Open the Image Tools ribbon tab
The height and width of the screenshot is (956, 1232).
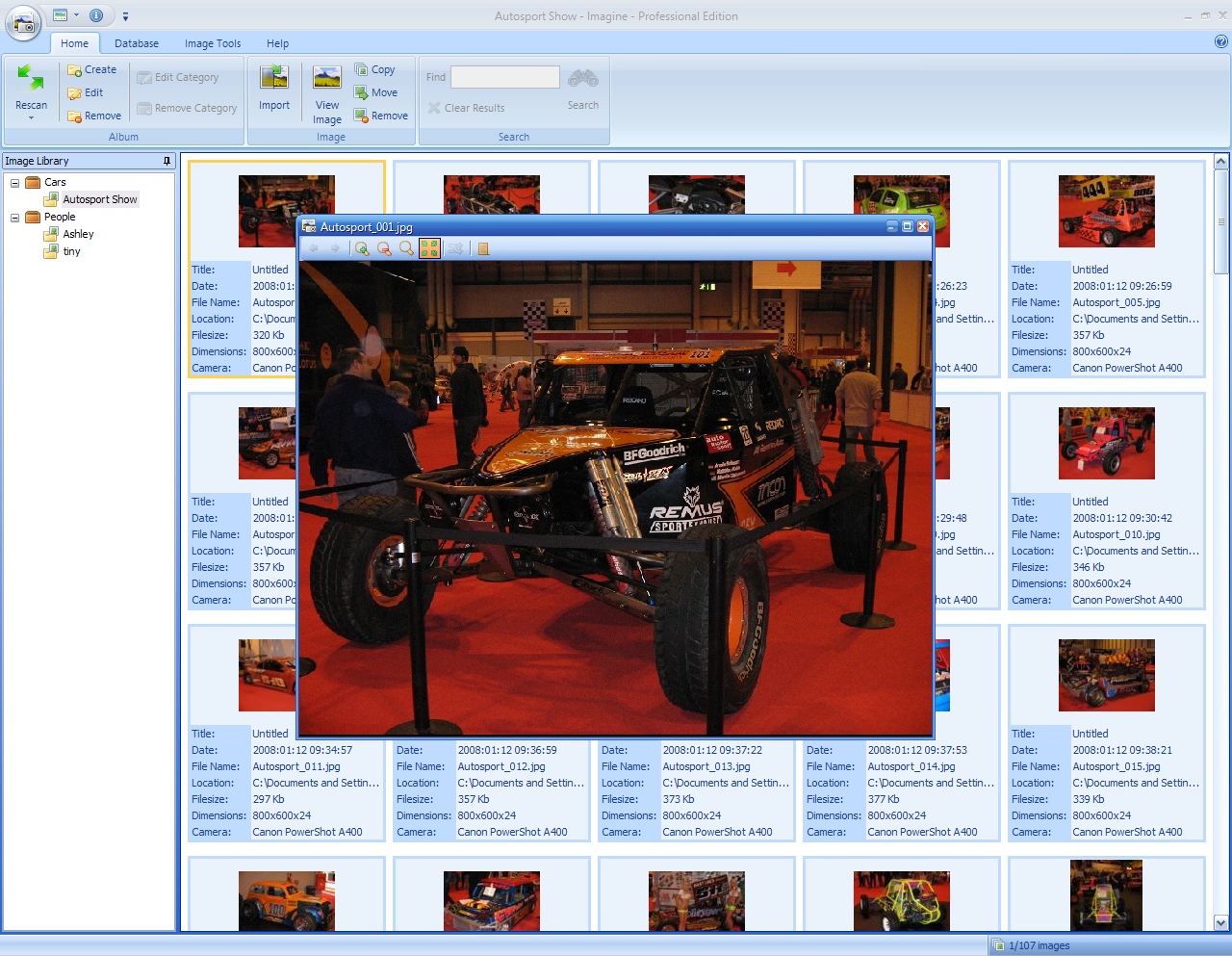click(213, 43)
